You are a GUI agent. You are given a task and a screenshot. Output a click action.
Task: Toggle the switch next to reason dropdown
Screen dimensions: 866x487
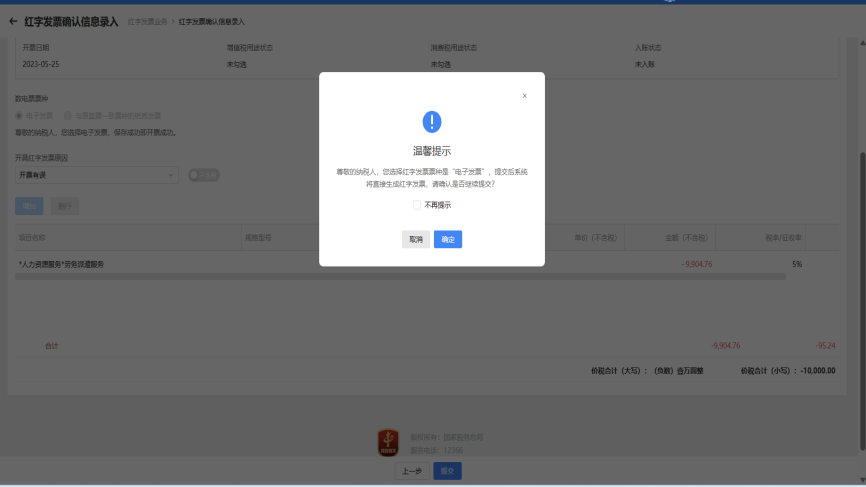pyautogui.click(x=203, y=175)
